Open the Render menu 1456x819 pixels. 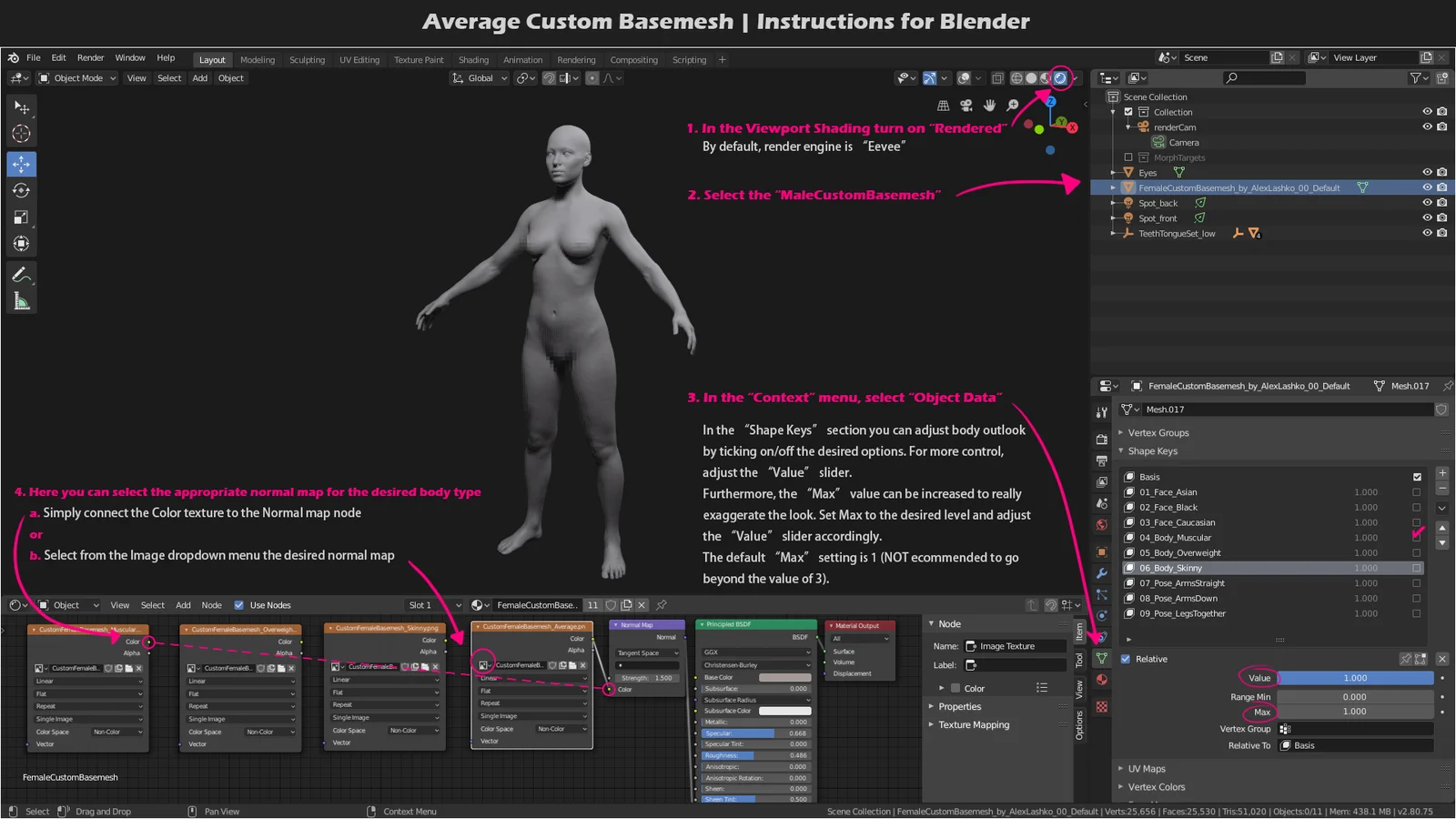click(90, 57)
